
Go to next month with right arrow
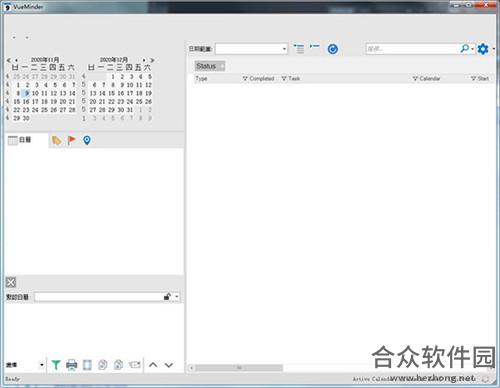(144, 60)
